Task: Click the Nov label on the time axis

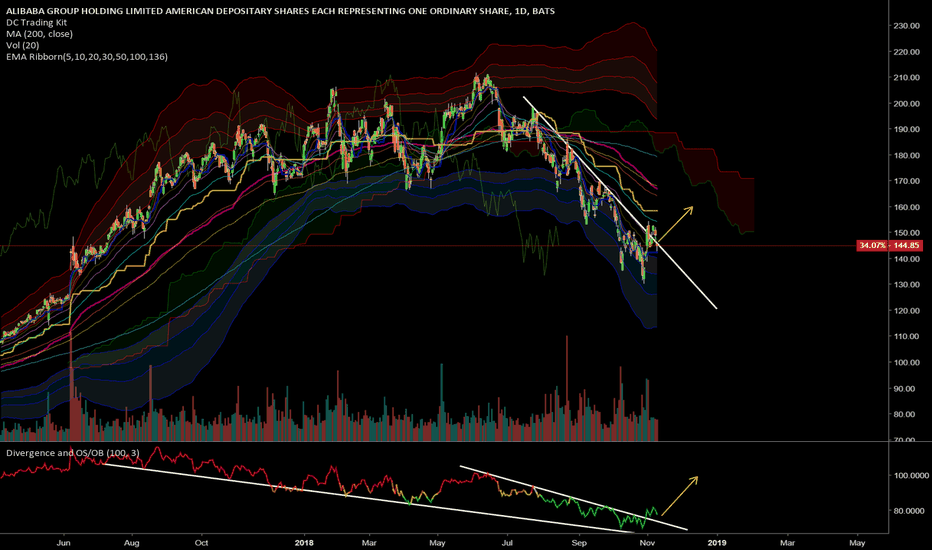Action: pyautogui.click(x=647, y=543)
